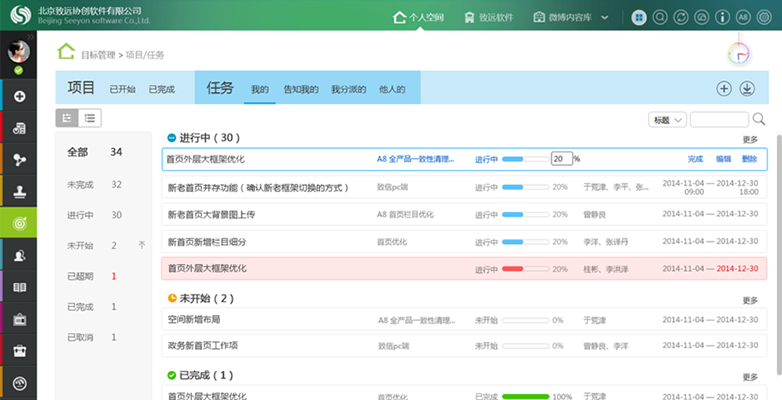782x400 pixels.
Task: Click the search magnifier icon
Action: 759,119
